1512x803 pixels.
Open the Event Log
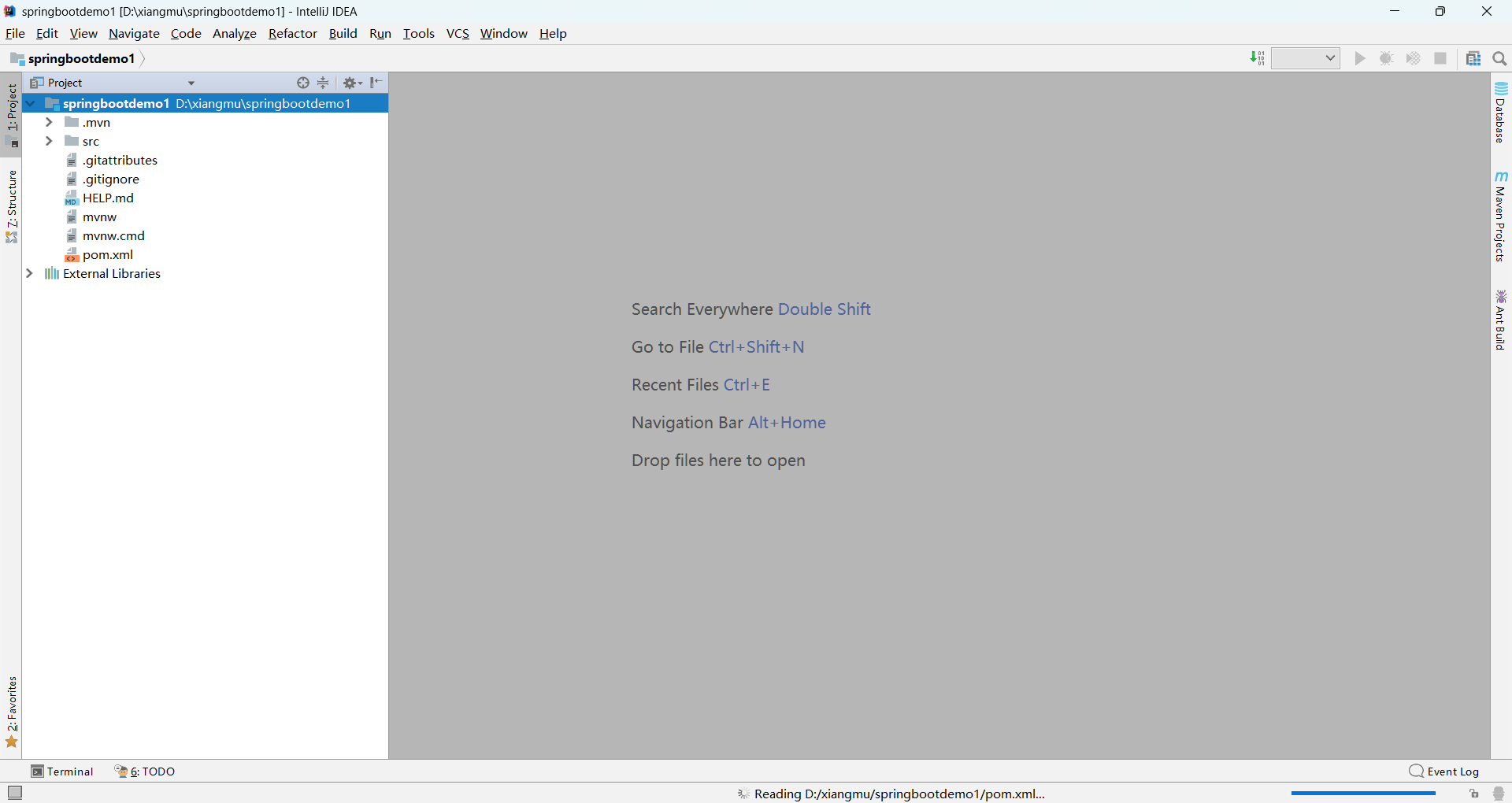[1444, 772]
